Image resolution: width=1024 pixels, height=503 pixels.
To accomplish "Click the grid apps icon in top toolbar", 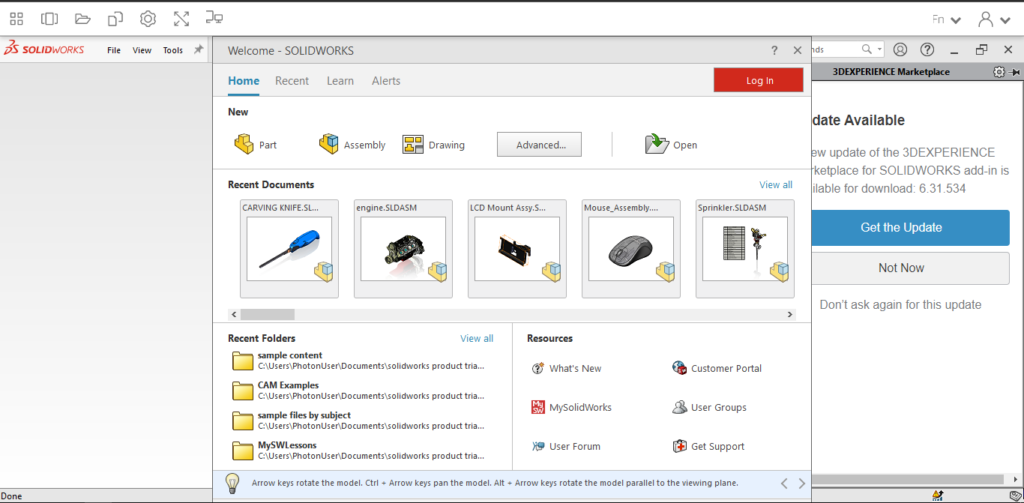I will 16,19.
